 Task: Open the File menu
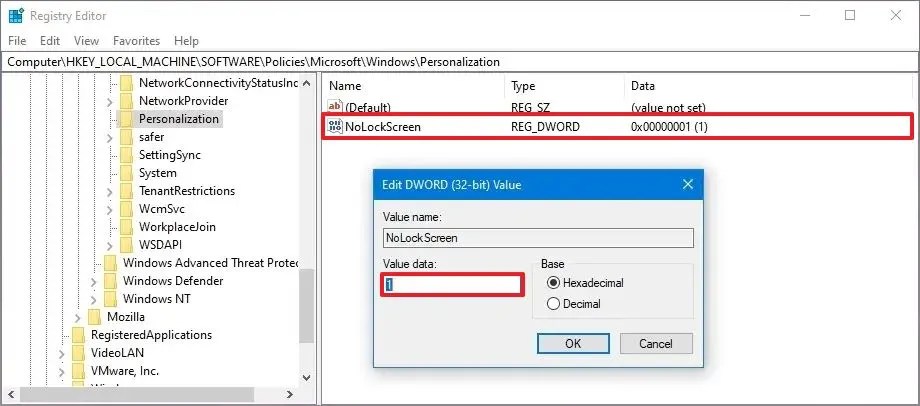tap(17, 40)
